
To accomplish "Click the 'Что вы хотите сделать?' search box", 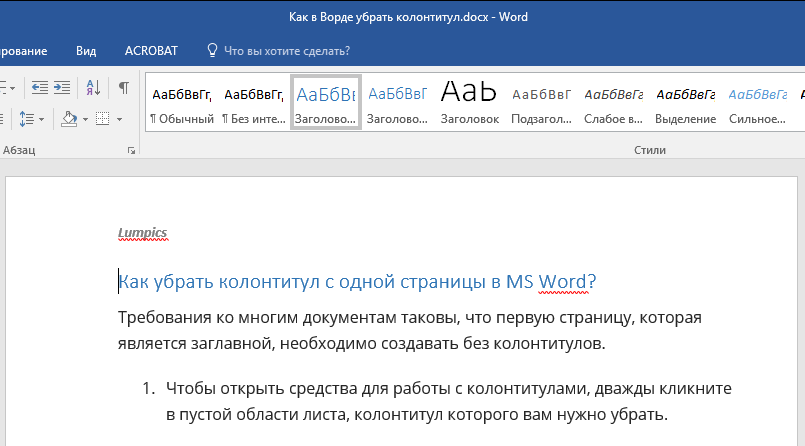I will pos(287,50).
